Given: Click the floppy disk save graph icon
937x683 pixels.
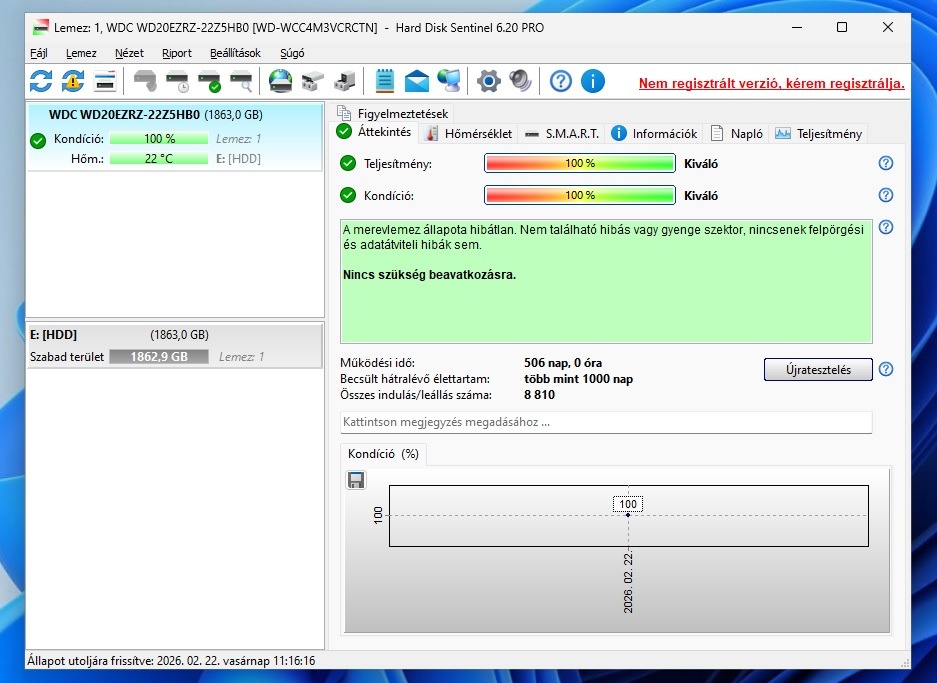Looking at the screenshot, I should click(356, 480).
